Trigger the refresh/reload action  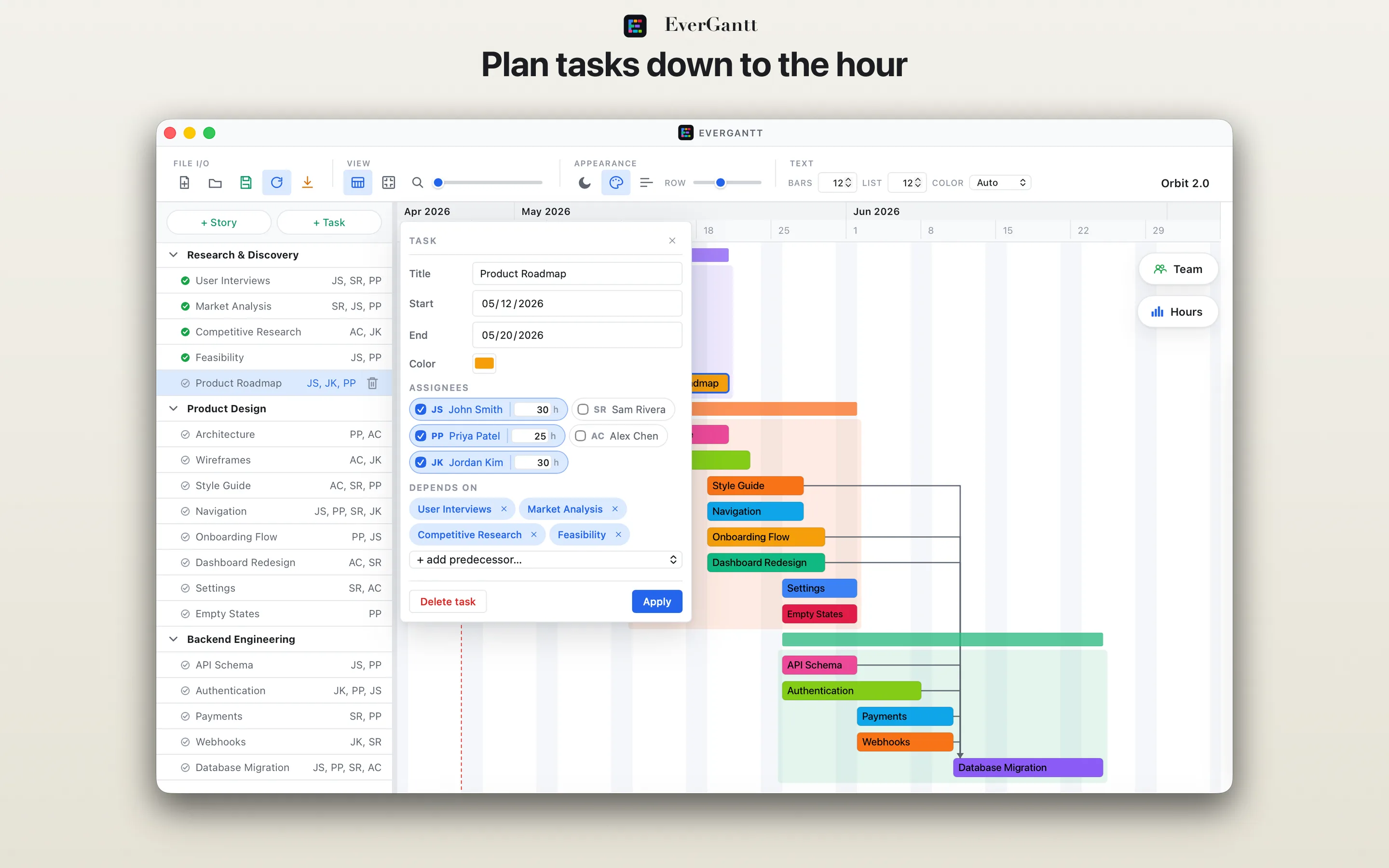276,182
